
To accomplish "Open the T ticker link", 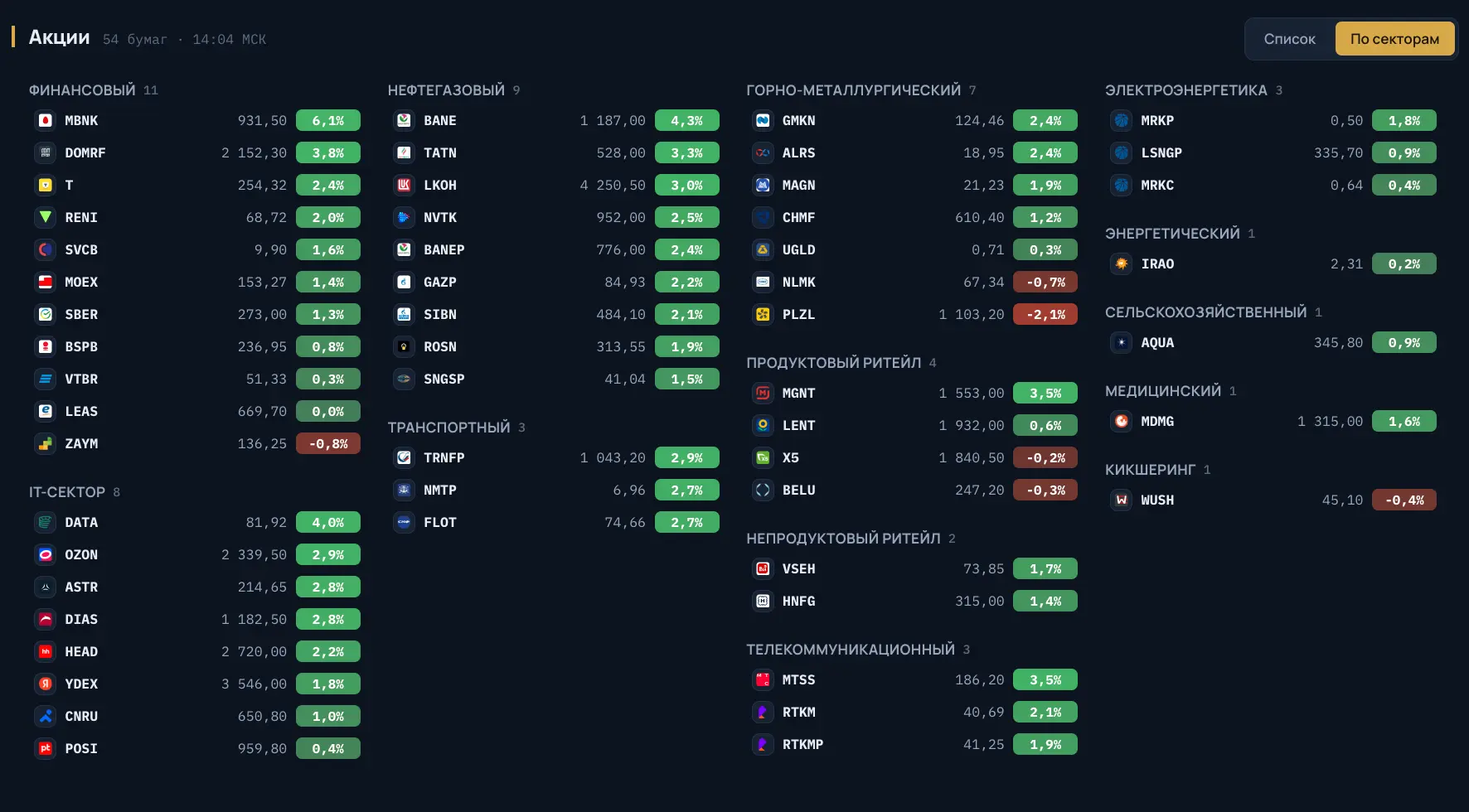I will pyautogui.click(x=69, y=186).
